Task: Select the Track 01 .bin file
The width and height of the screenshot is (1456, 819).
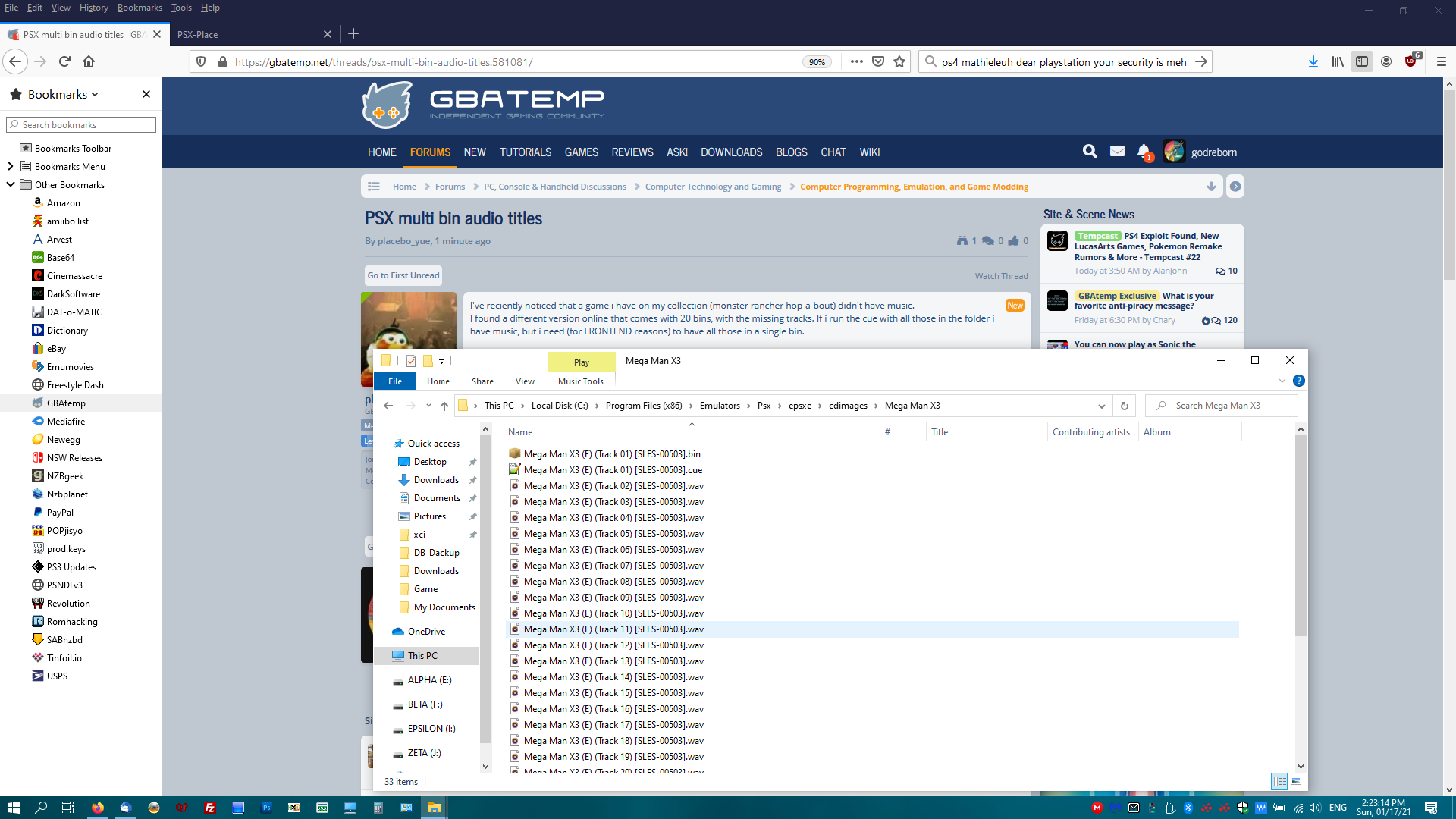Action: pos(612,454)
